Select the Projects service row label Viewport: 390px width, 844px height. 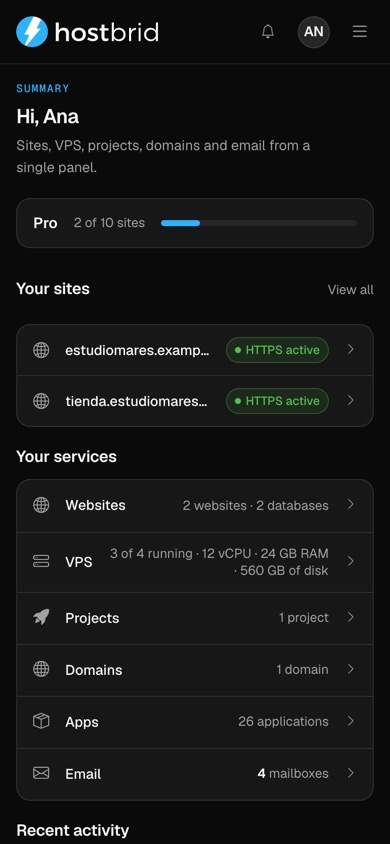click(92, 618)
